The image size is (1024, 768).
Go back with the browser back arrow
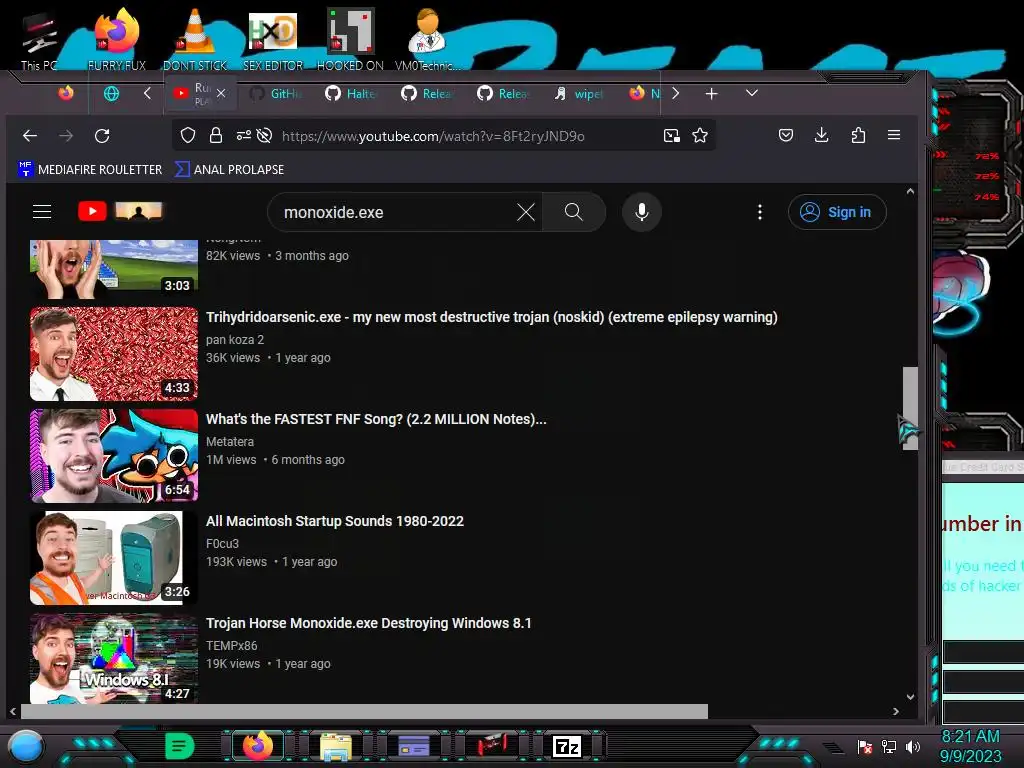point(30,136)
